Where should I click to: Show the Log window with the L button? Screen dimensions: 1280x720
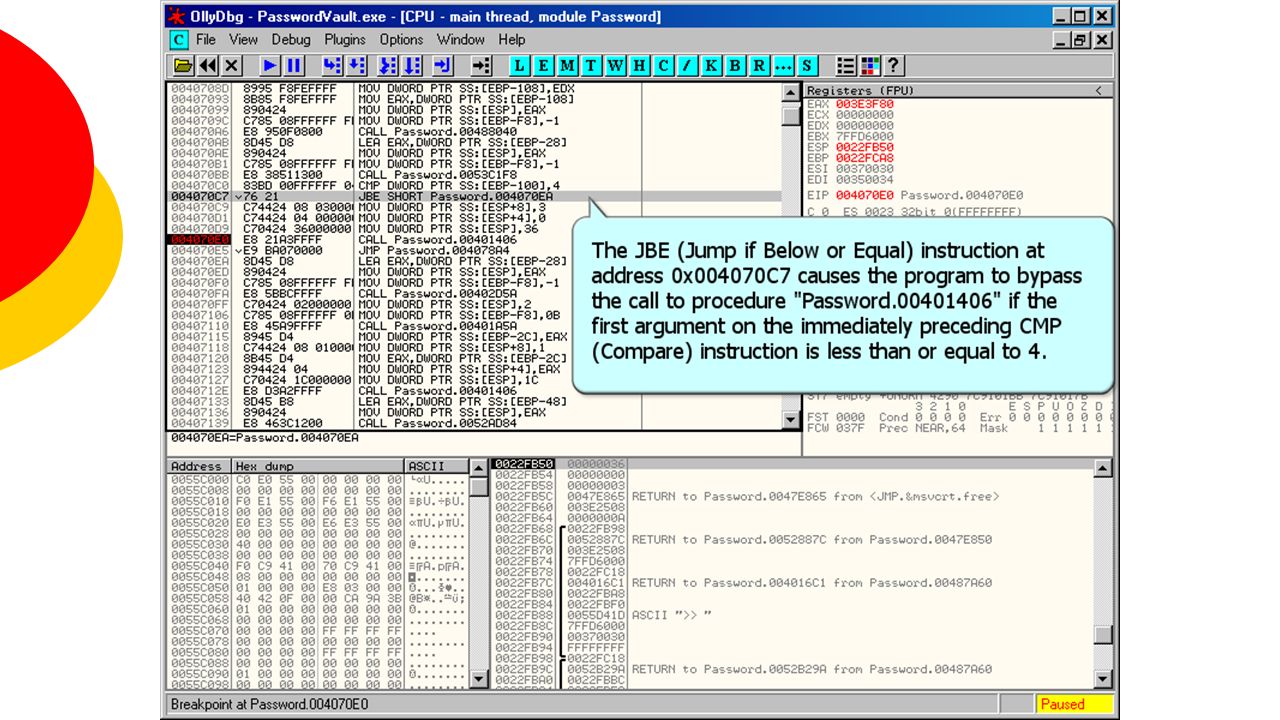tap(520, 66)
